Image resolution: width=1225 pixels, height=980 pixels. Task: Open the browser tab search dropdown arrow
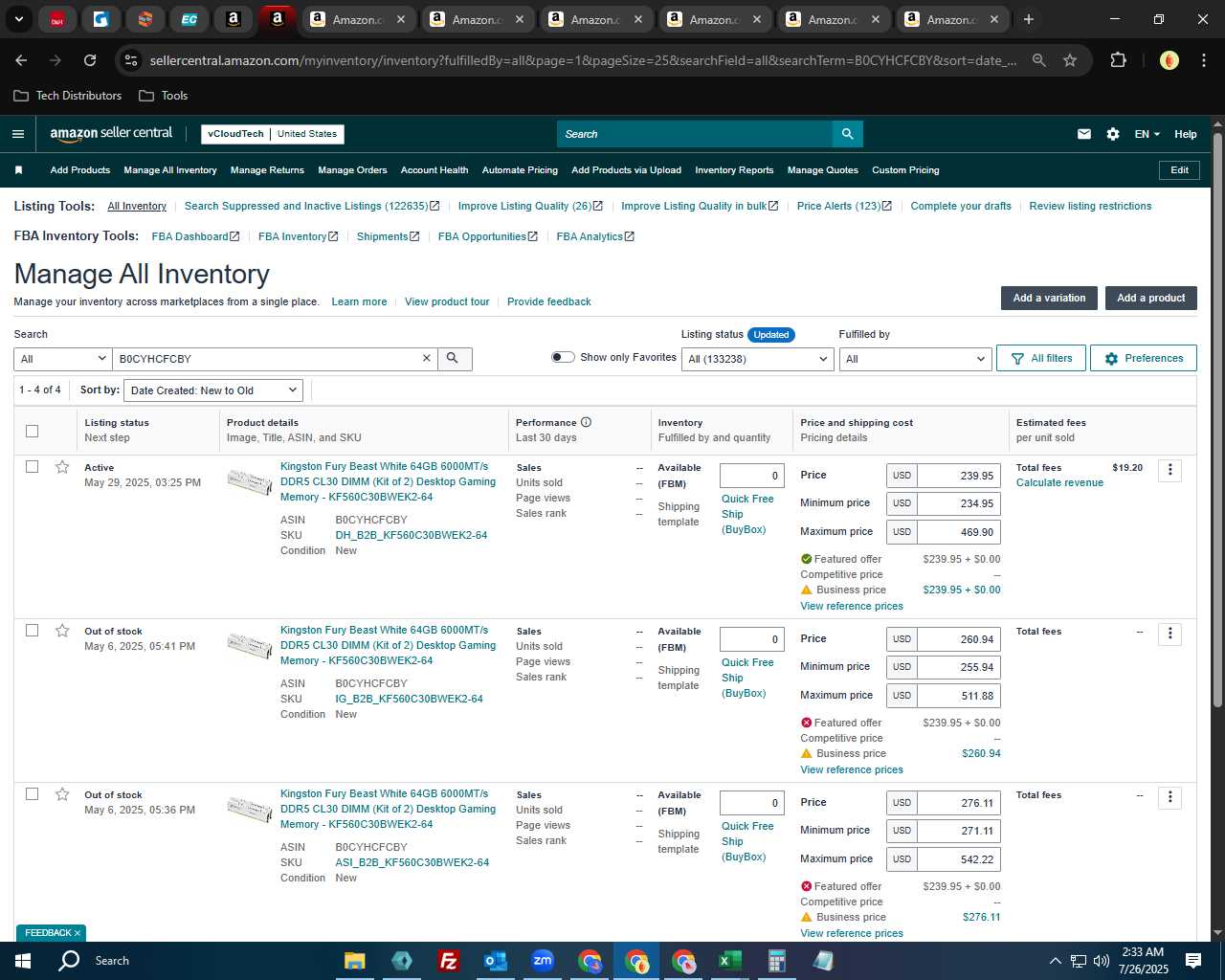[18, 19]
